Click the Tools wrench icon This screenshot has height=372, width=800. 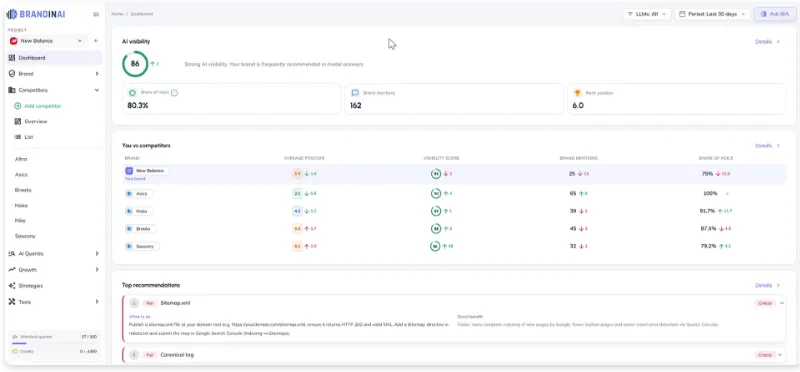pyautogui.click(x=12, y=302)
